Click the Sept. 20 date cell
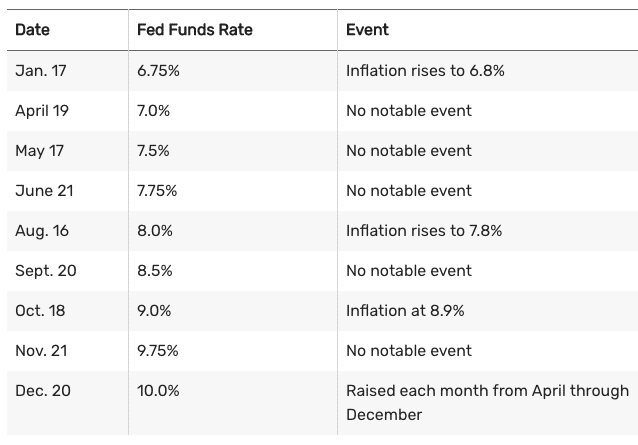The width and height of the screenshot is (638, 445). [x=44, y=271]
